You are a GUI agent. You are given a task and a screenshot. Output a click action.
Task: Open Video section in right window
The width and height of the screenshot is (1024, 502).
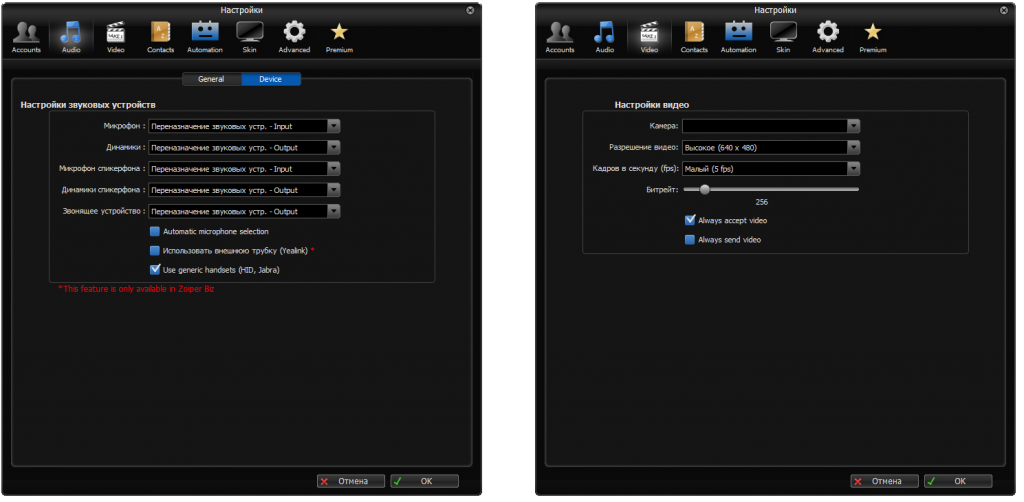[x=649, y=38]
